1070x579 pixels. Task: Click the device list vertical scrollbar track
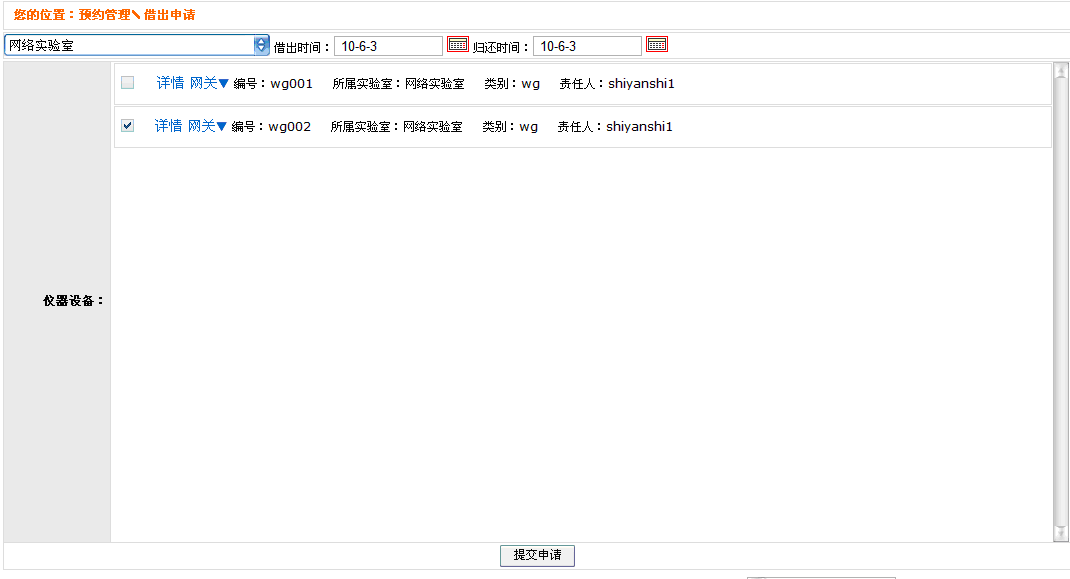point(1060,300)
